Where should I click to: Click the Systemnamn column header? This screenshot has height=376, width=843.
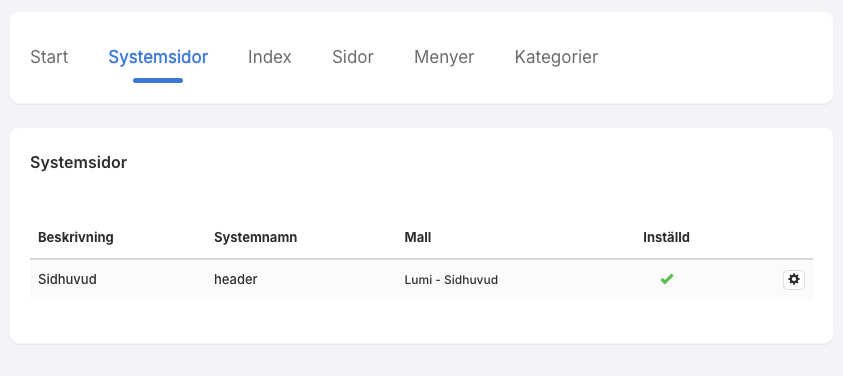(x=255, y=237)
